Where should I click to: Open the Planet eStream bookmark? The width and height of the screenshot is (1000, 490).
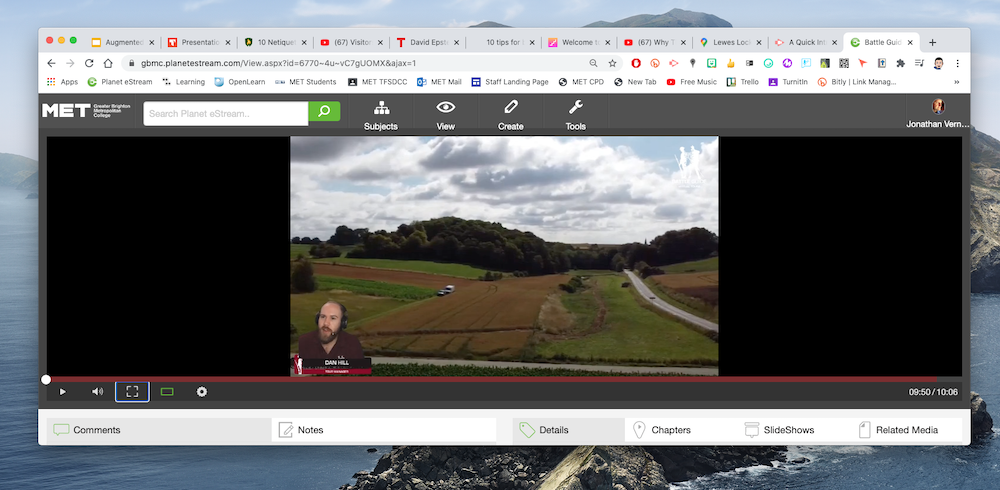pyautogui.click(x=121, y=82)
